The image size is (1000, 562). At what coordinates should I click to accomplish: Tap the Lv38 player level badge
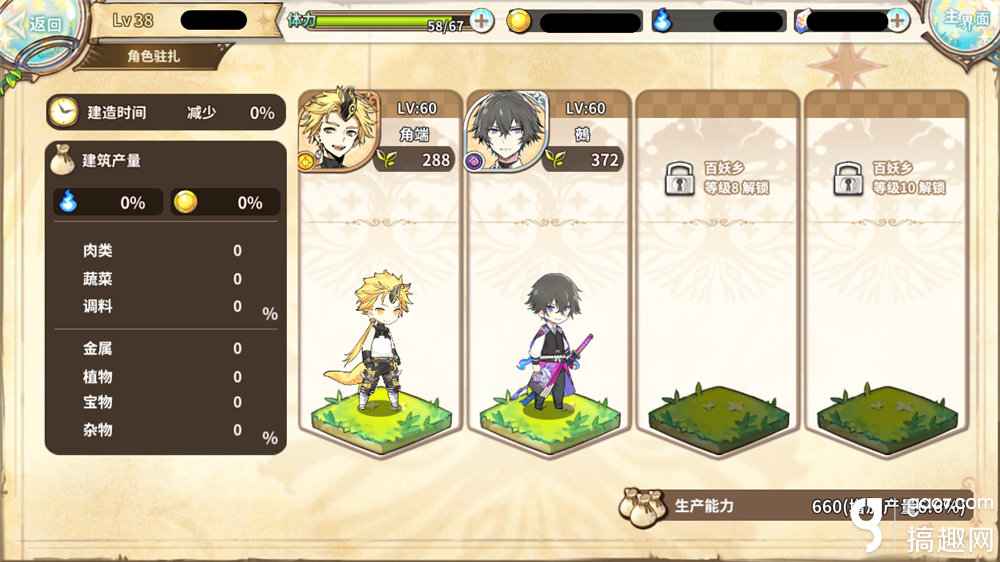[x=133, y=20]
